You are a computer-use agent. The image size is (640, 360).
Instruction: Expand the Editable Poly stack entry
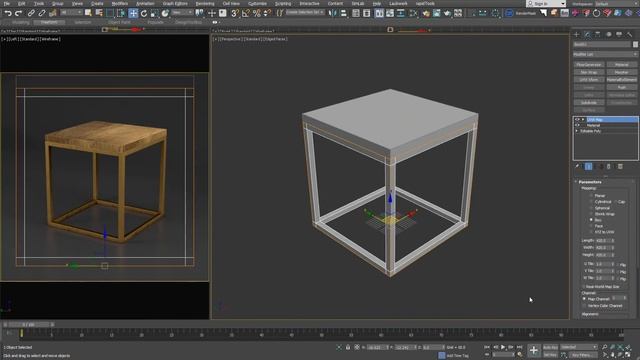point(577,131)
